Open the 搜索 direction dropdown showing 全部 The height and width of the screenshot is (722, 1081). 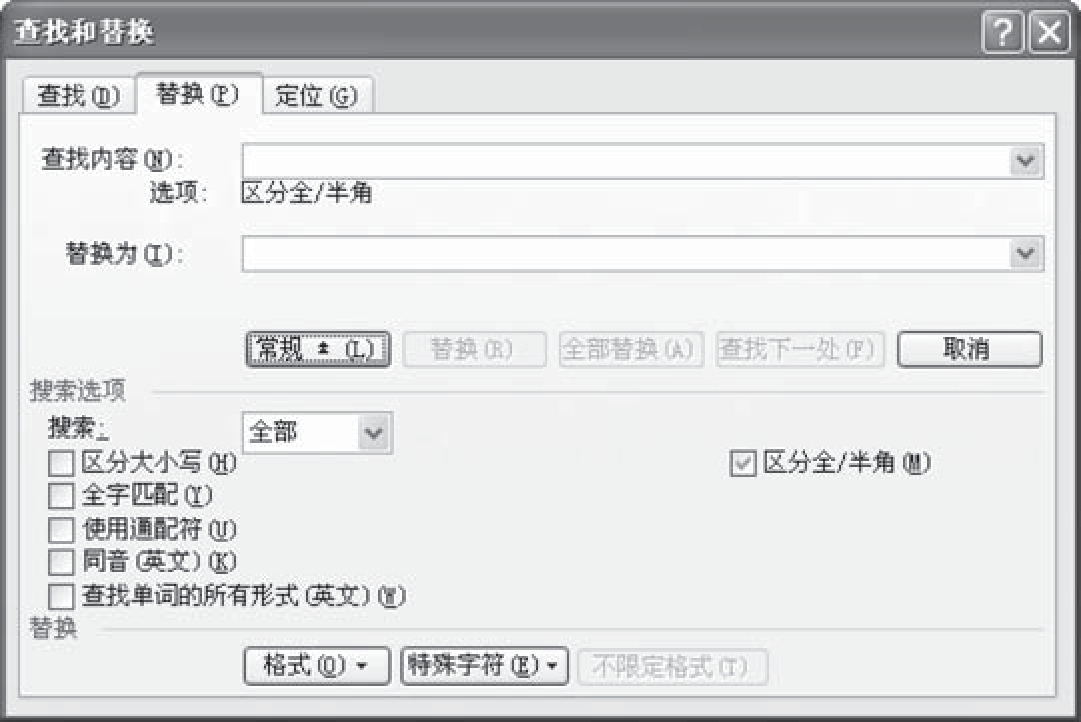(318, 433)
